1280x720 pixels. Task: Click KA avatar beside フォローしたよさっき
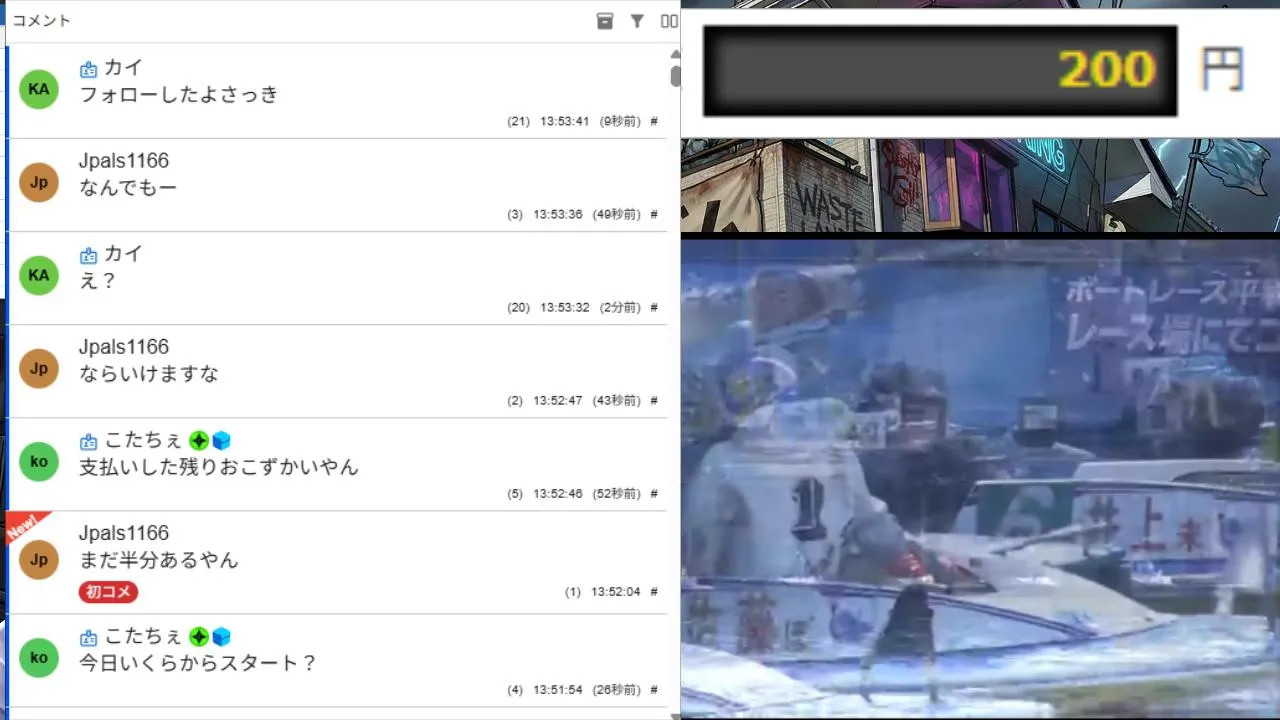point(39,89)
